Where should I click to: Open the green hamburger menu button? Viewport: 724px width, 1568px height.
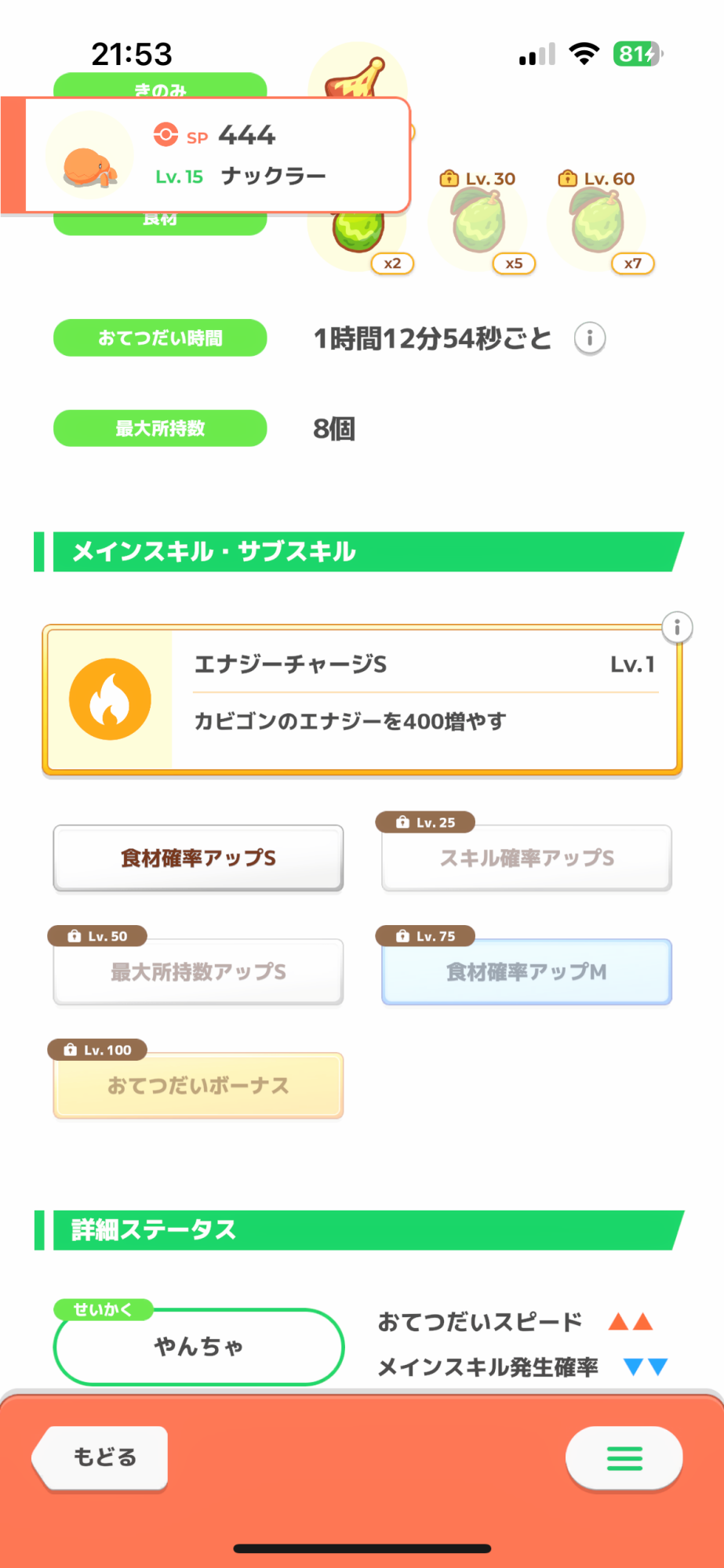pos(624,1457)
